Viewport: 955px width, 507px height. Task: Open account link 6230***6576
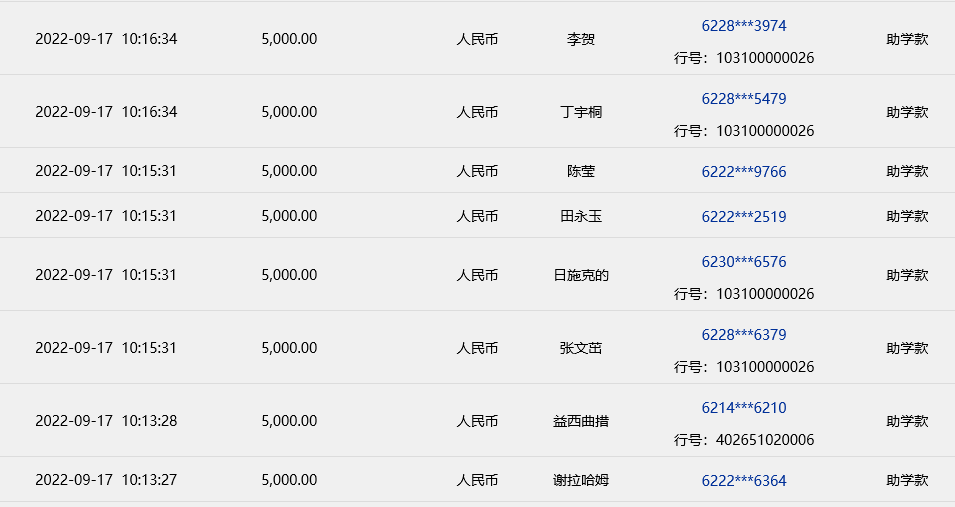(x=744, y=262)
